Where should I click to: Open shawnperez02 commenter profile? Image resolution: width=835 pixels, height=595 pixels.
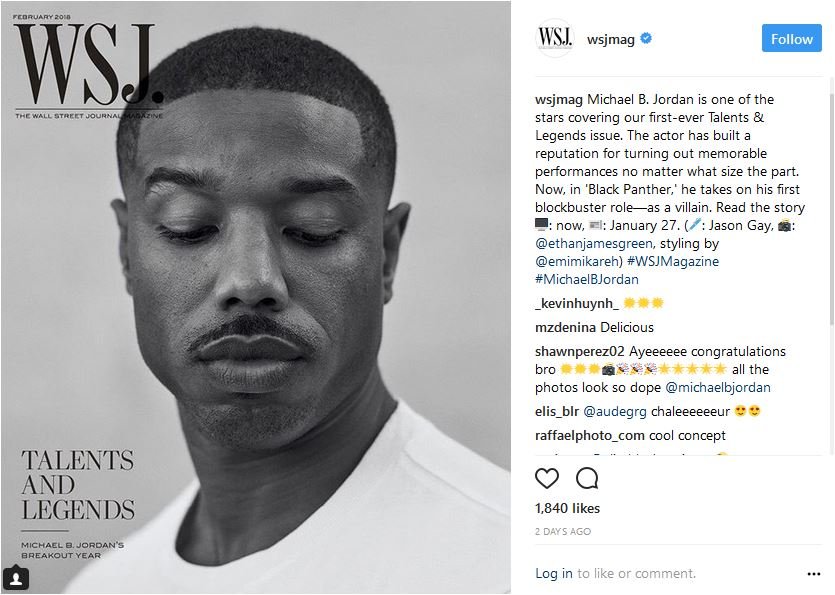[x=579, y=352]
